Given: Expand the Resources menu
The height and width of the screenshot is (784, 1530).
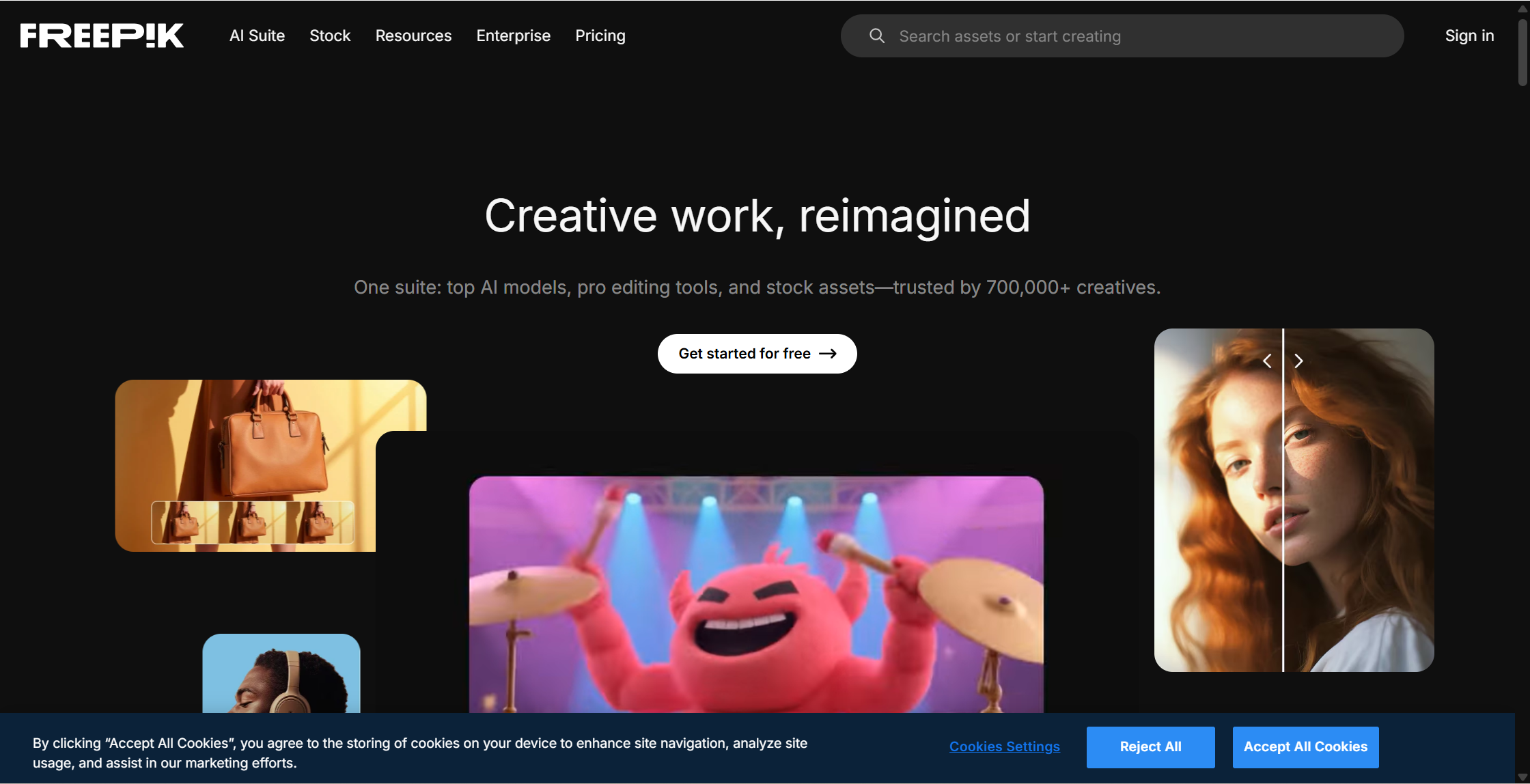Looking at the screenshot, I should tap(413, 36).
